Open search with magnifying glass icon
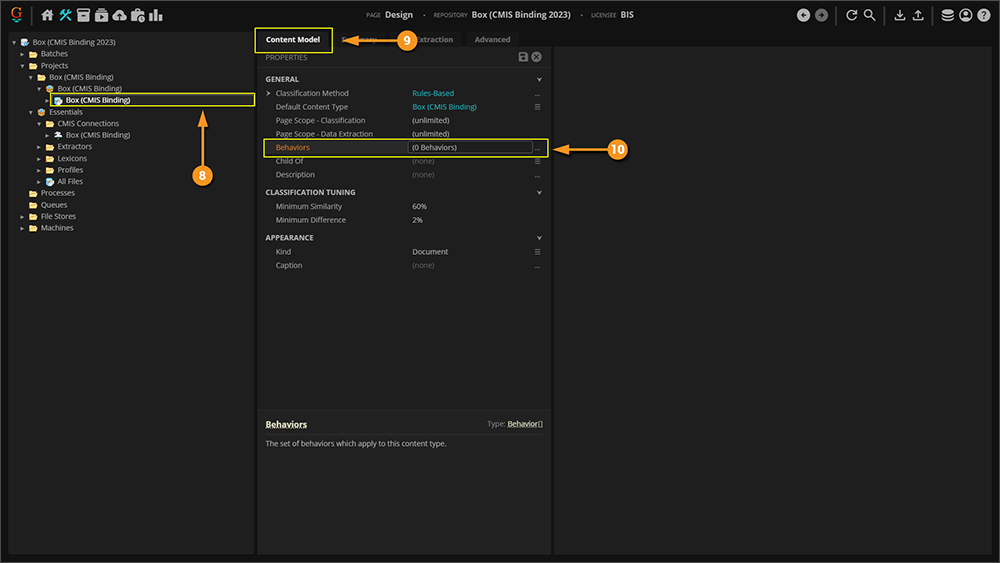Image resolution: width=1000 pixels, height=563 pixels. click(870, 15)
